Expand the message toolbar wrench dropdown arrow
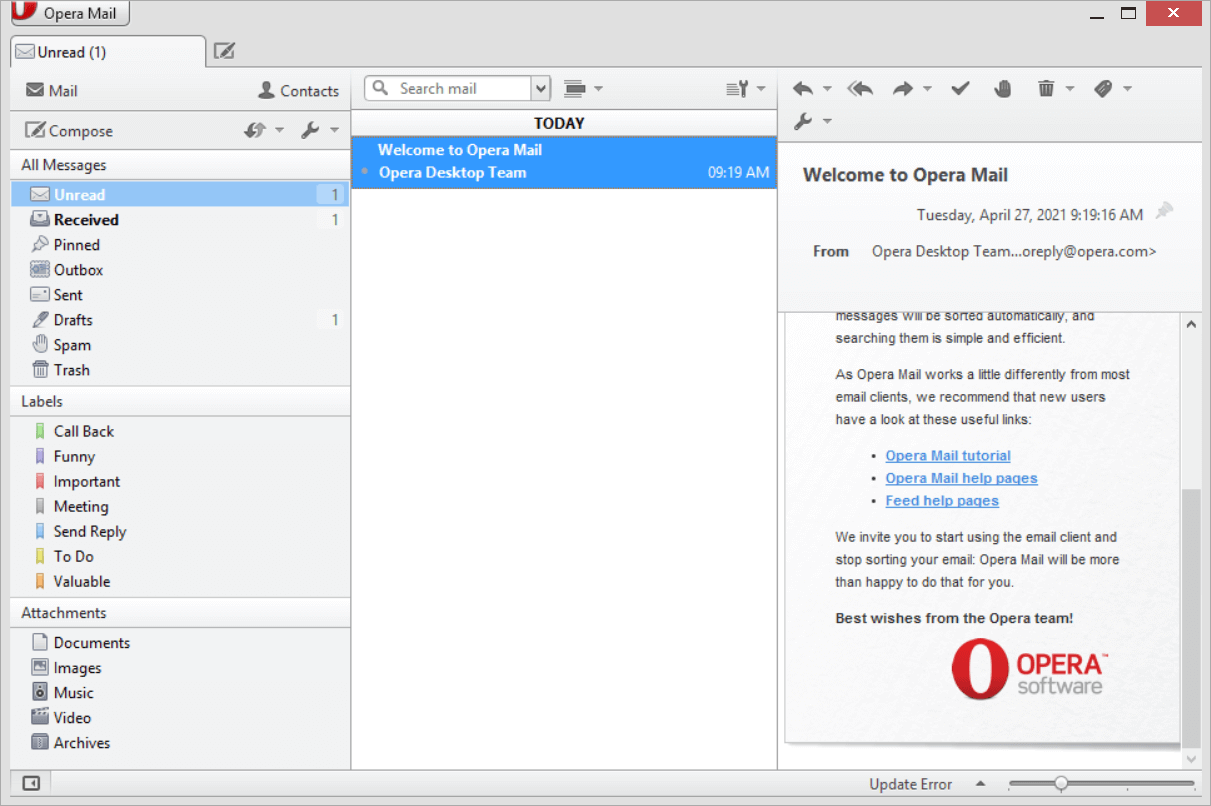 click(x=827, y=122)
